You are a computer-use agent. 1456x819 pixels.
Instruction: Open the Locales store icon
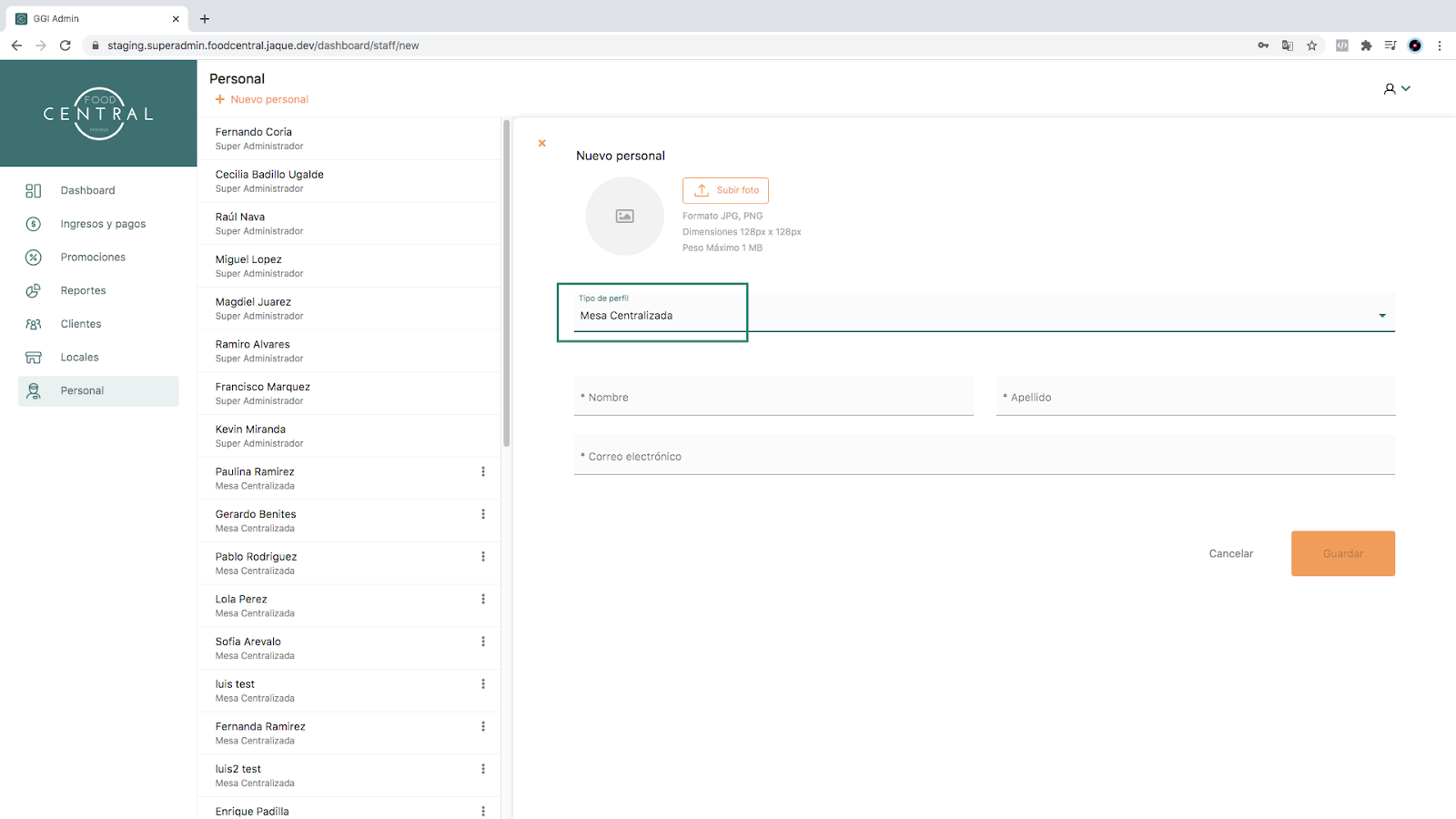pyautogui.click(x=34, y=358)
